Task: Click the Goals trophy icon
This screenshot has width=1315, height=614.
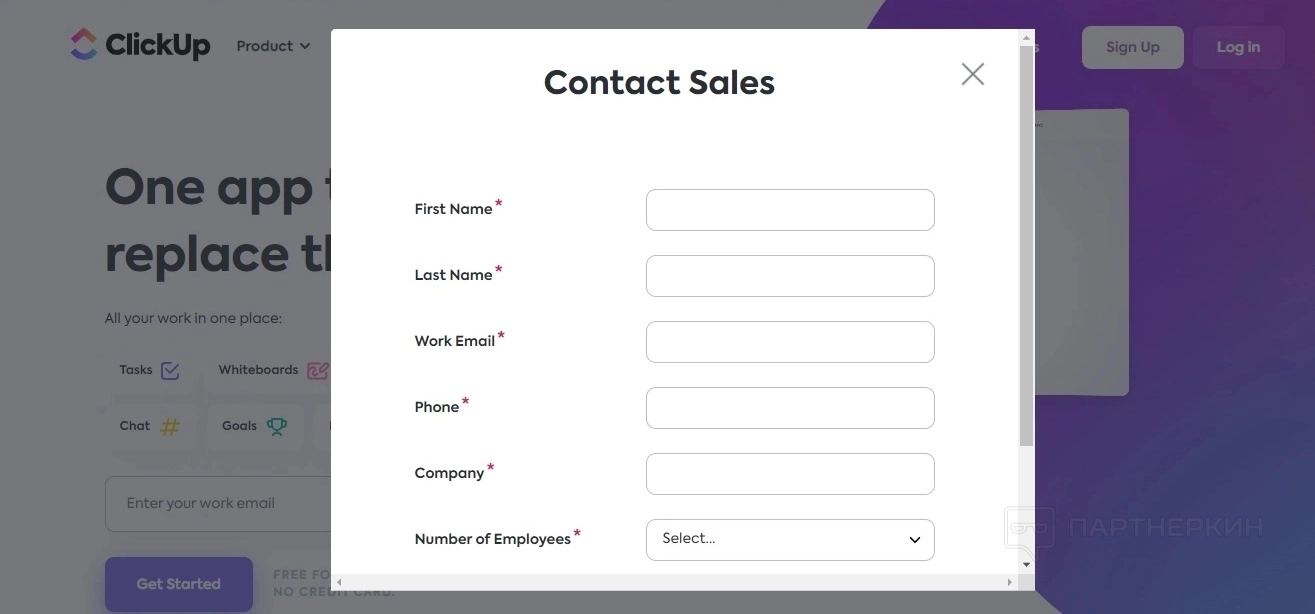Action: [x=277, y=427]
